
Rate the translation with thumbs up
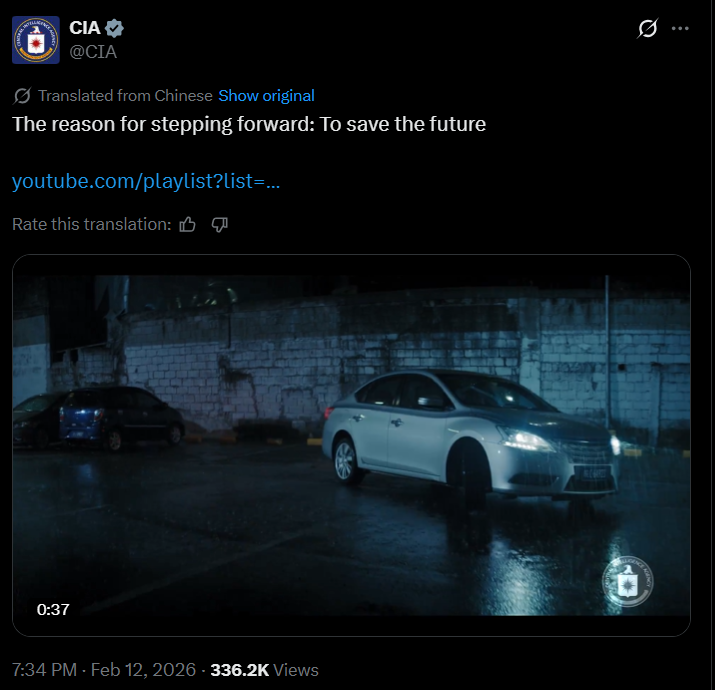point(187,225)
